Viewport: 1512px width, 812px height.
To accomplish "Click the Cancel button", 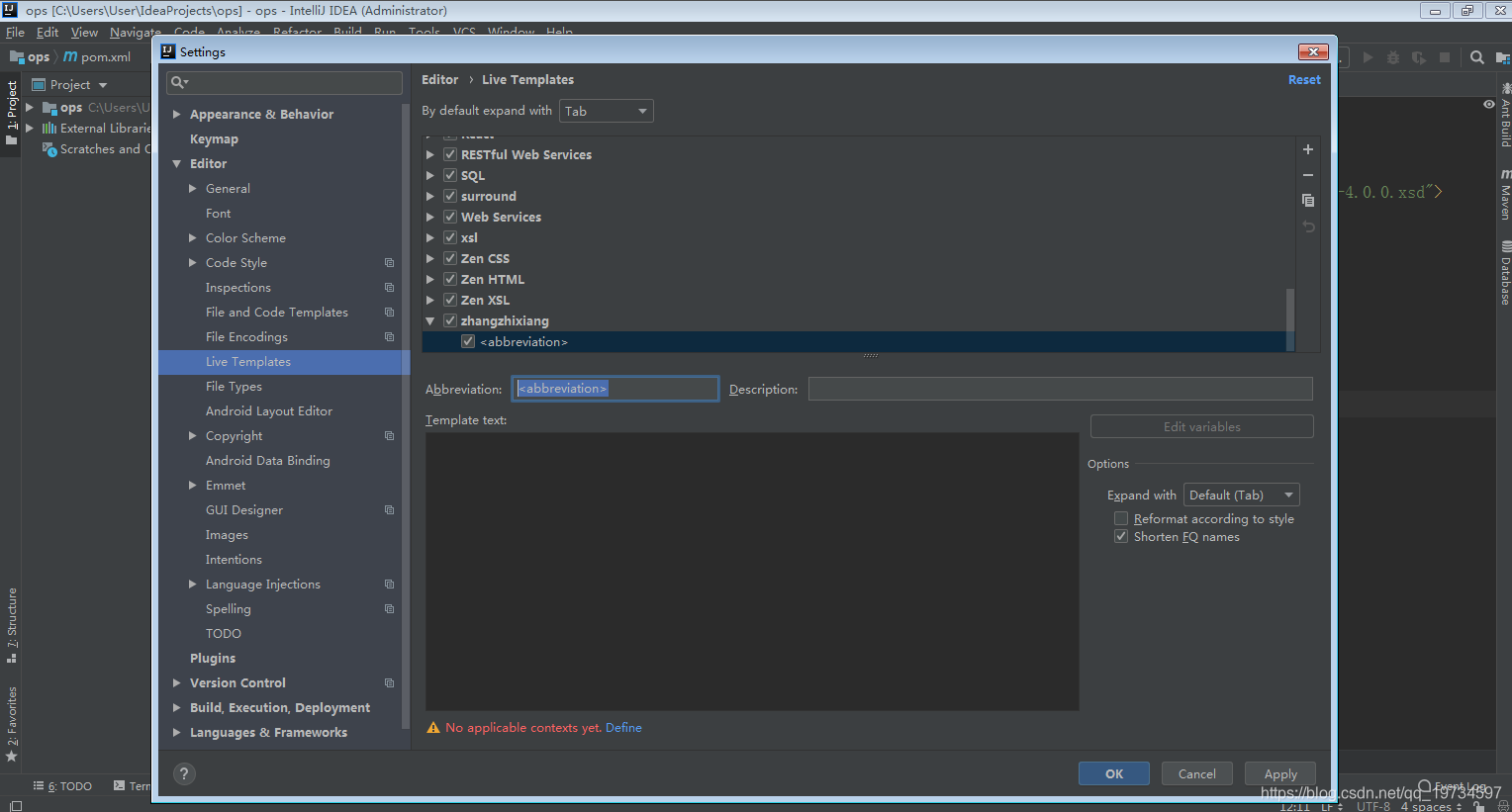I will pyautogui.click(x=1197, y=773).
